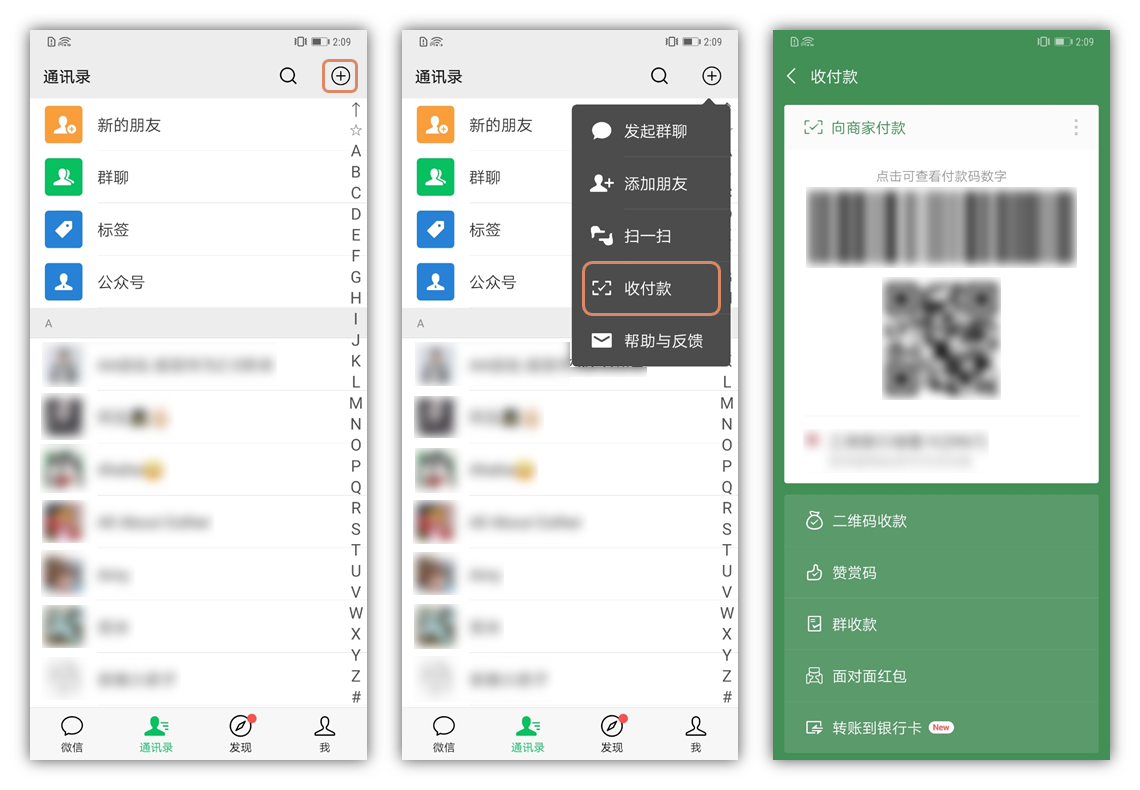Screen dimensions: 1140x790
Task: Jump to letter H in left index bar
Action: [x=356, y=298]
